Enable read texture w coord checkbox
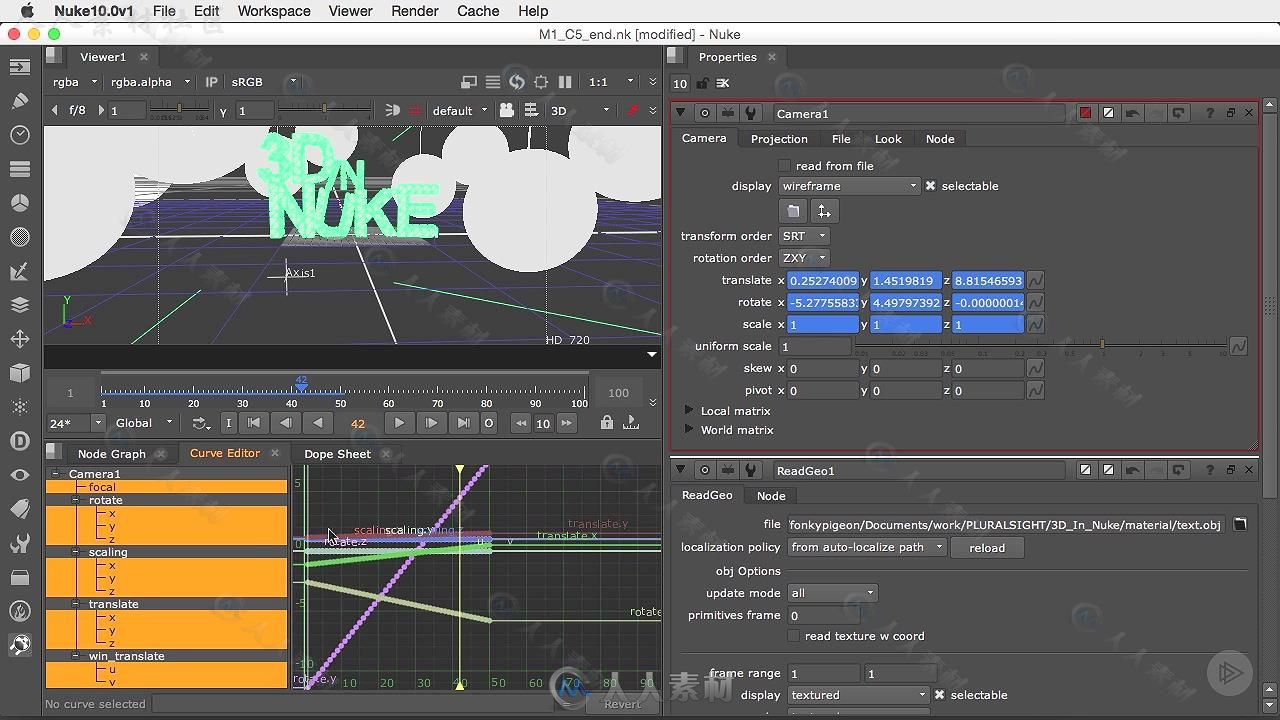 (794, 636)
